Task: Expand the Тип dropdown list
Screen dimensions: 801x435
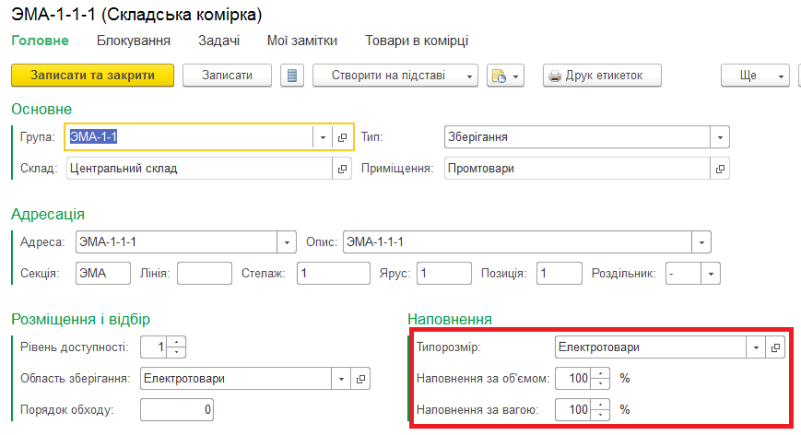Action: click(x=720, y=137)
